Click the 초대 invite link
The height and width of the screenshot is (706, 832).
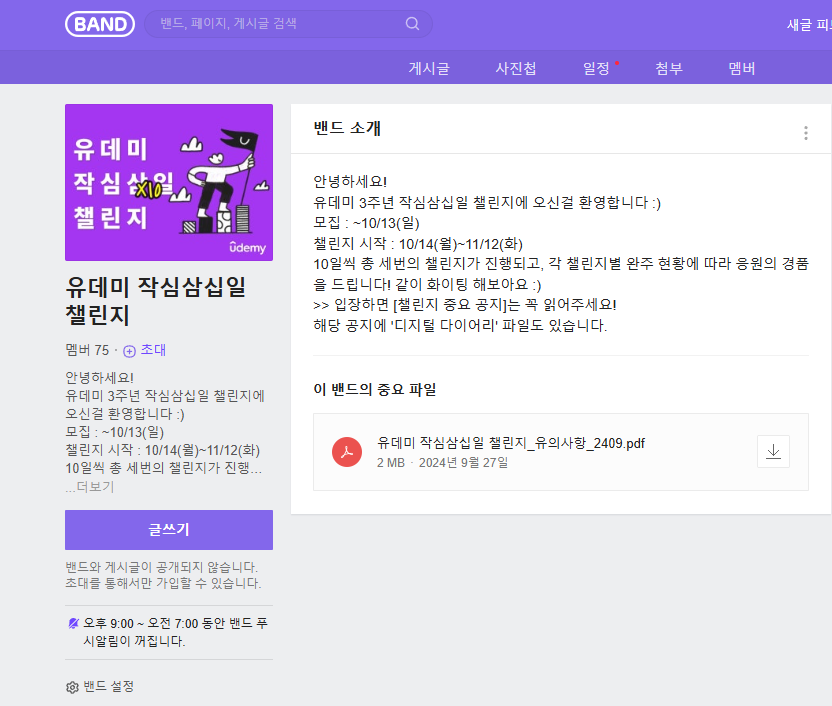[144, 350]
